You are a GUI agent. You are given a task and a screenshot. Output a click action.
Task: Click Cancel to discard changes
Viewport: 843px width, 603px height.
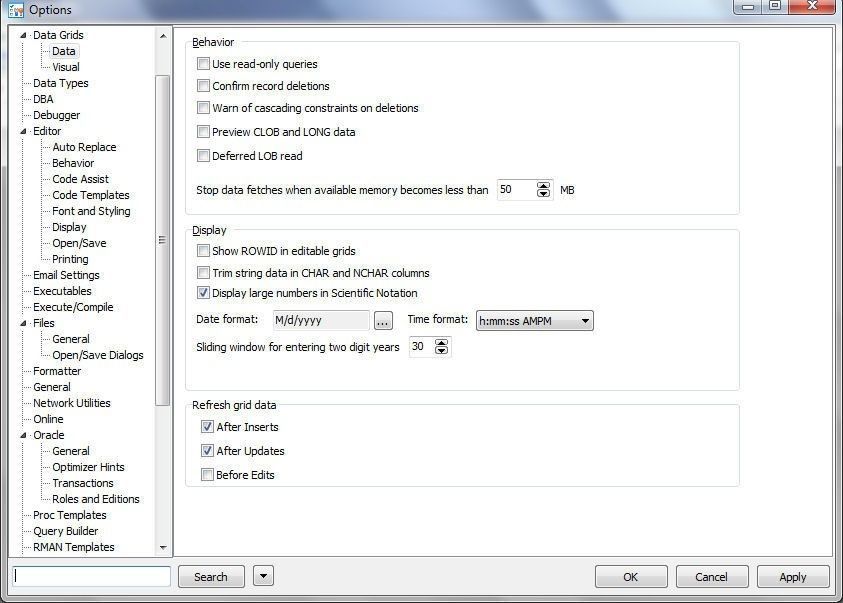tap(711, 577)
